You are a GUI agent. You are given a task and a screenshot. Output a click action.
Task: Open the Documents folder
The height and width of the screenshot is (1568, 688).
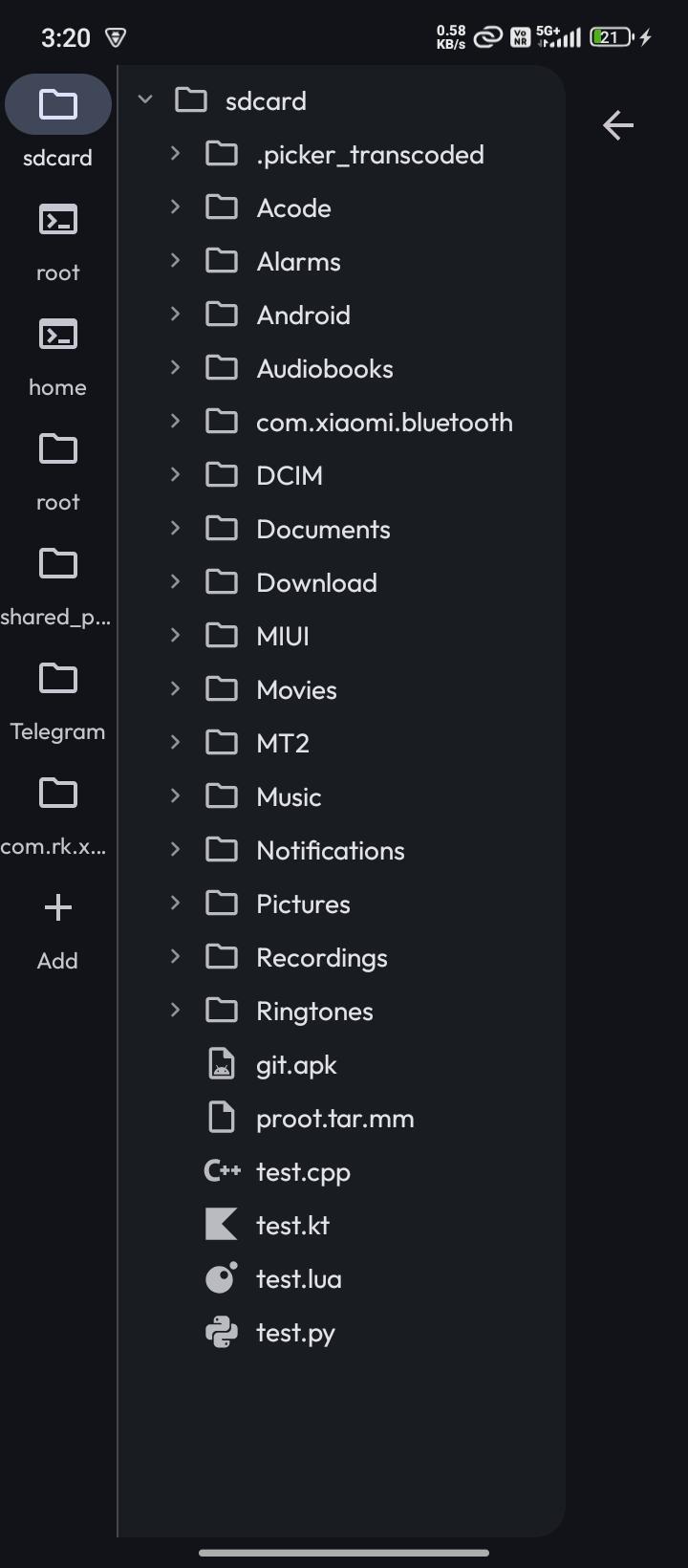coord(323,529)
